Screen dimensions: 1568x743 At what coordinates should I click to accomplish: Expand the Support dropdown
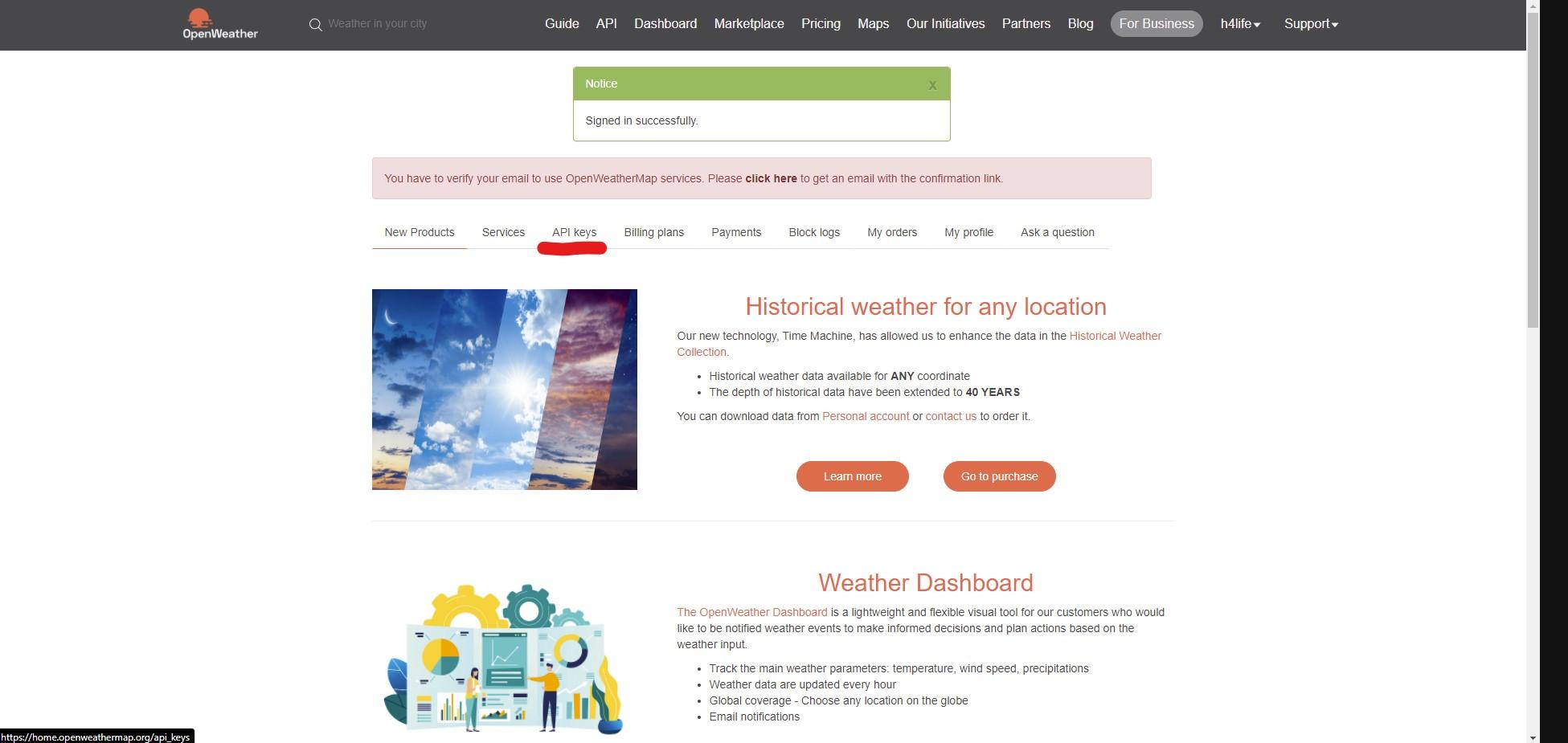click(1311, 24)
